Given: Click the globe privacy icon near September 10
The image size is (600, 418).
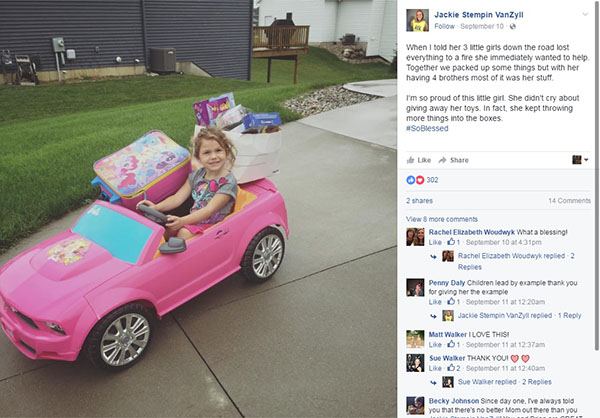Looking at the screenshot, I should point(513,26).
